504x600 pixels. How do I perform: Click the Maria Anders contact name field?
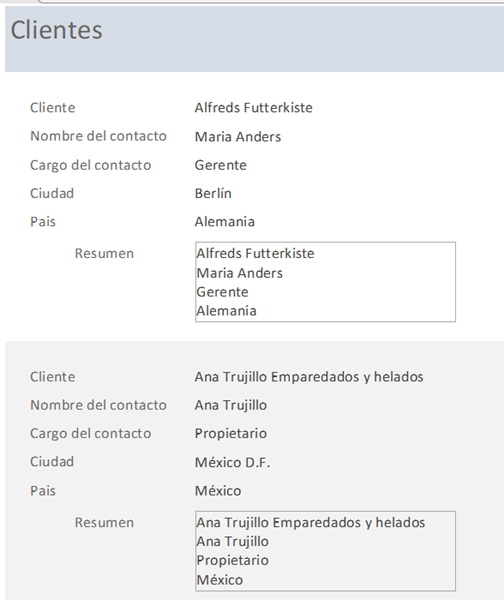pos(238,137)
